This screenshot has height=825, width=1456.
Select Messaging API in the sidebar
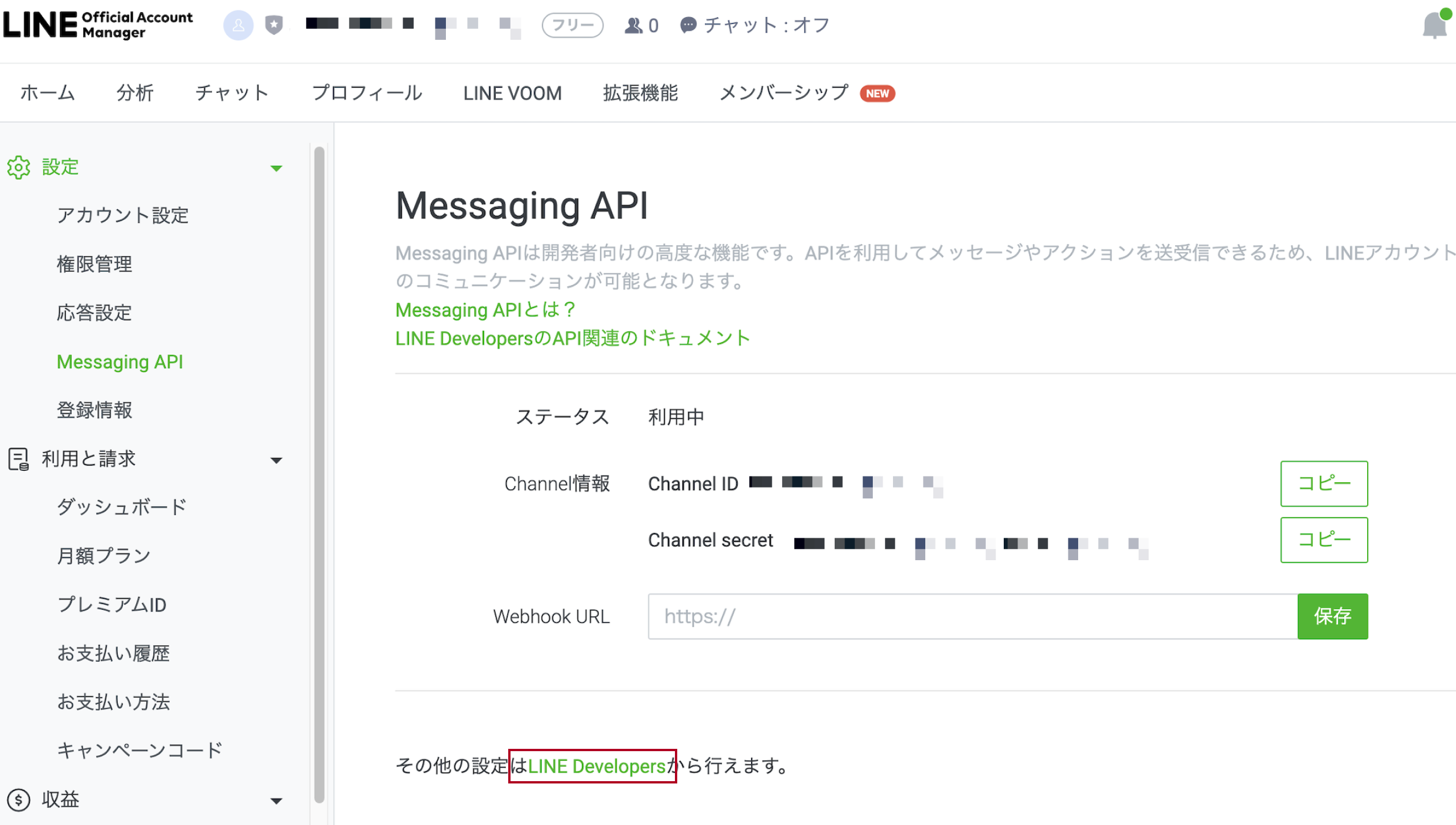click(120, 362)
